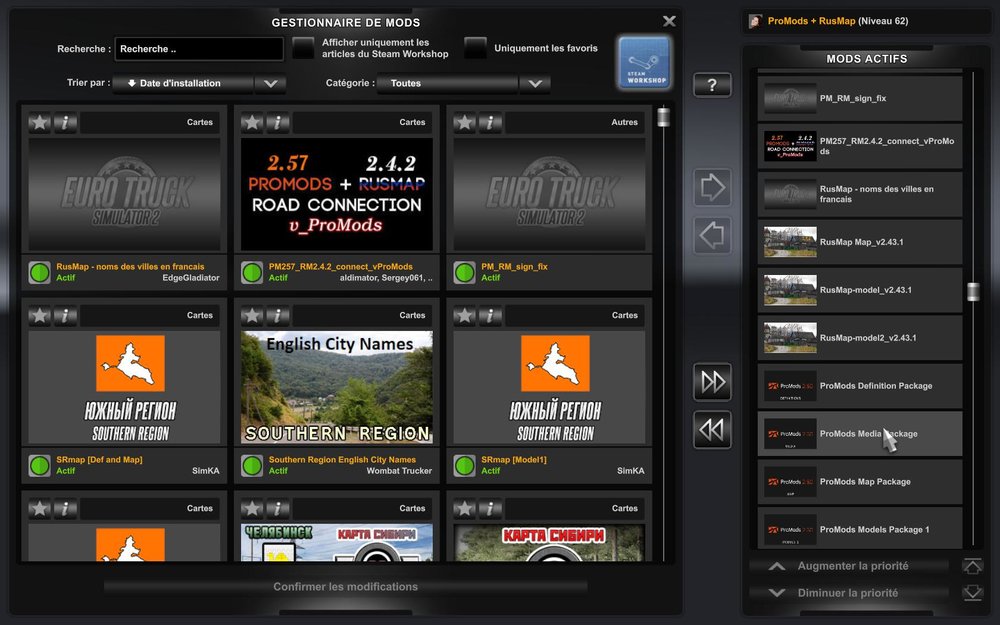Select PM257_RM2.4.2_connect_vProMods in active mods list
Screen dimensions: 1000x625
pyautogui.click(x=860, y=146)
